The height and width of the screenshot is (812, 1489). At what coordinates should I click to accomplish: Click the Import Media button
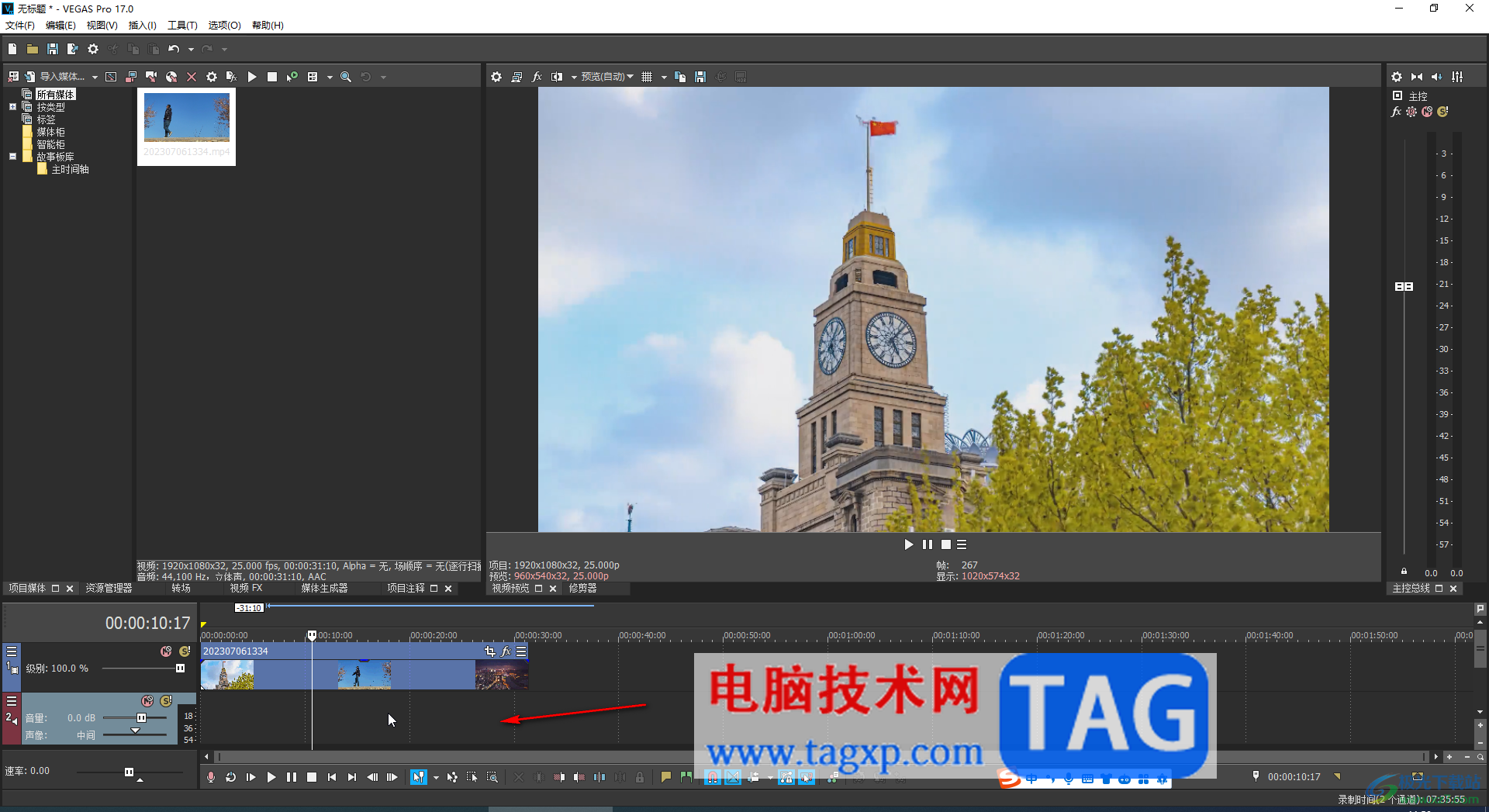click(x=54, y=77)
